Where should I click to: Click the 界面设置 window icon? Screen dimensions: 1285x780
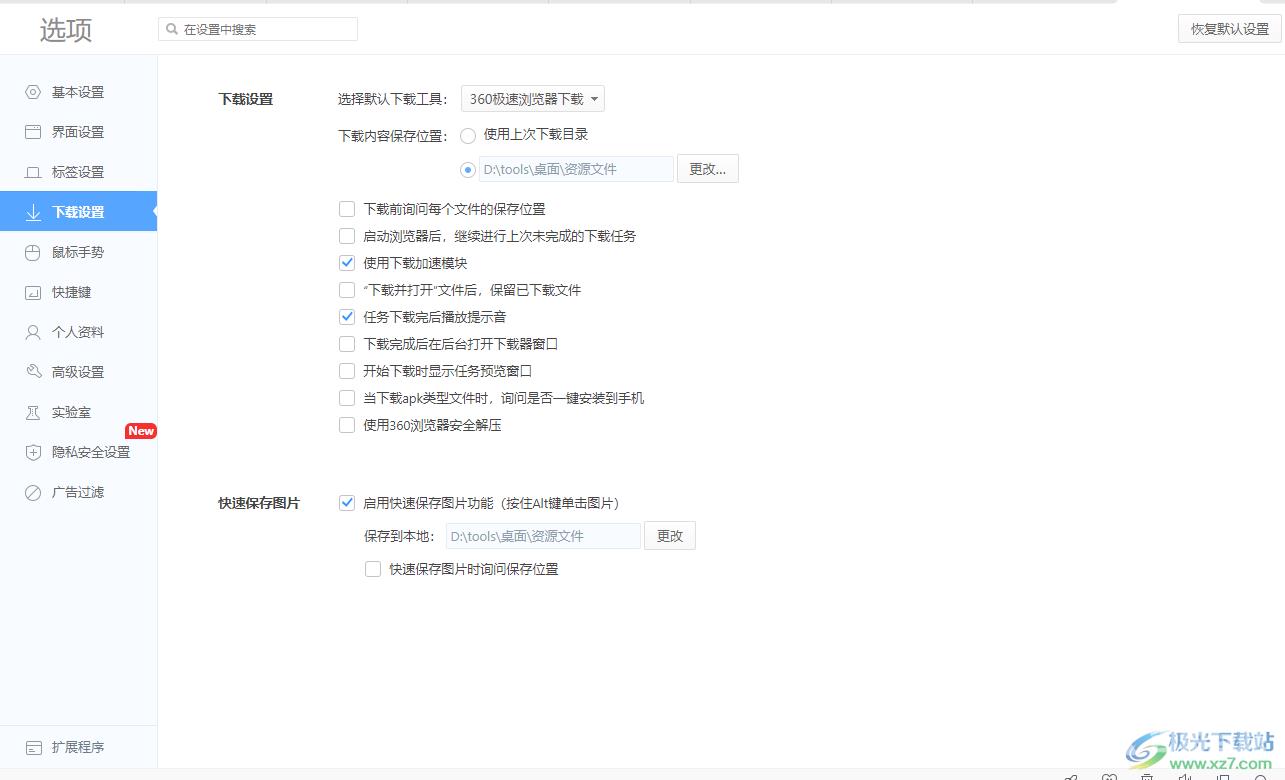(x=33, y=132)
